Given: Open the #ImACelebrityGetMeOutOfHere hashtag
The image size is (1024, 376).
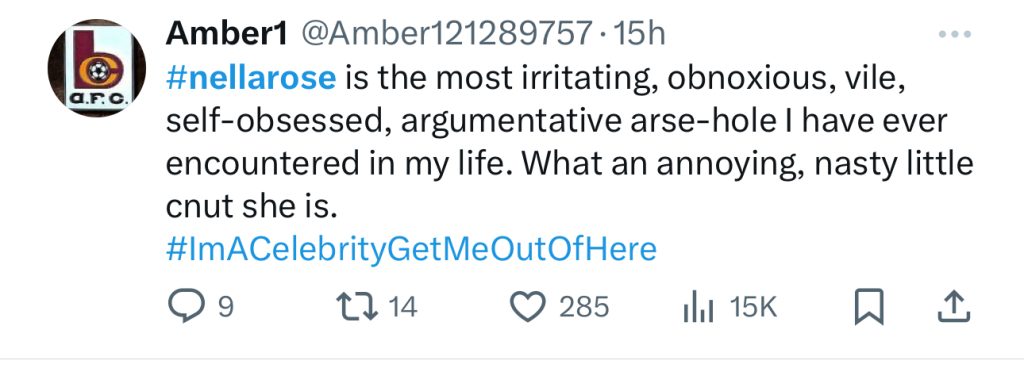Looking at the screenshot, I should (411, 251).
